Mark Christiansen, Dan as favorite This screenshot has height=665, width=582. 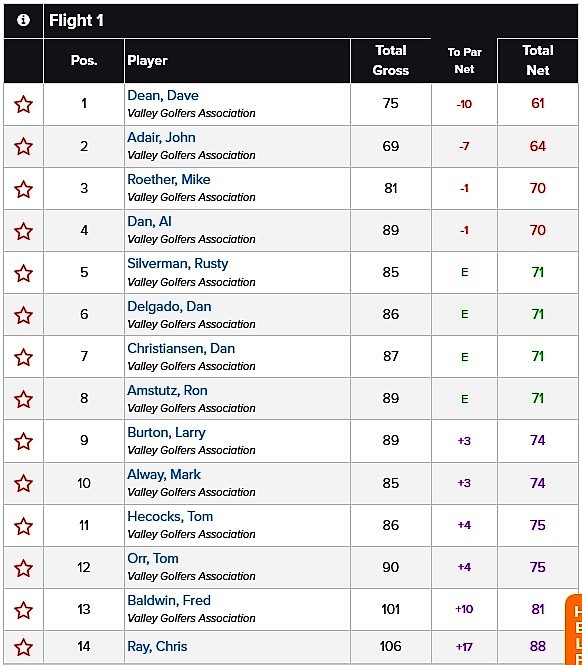click(23, 357)
